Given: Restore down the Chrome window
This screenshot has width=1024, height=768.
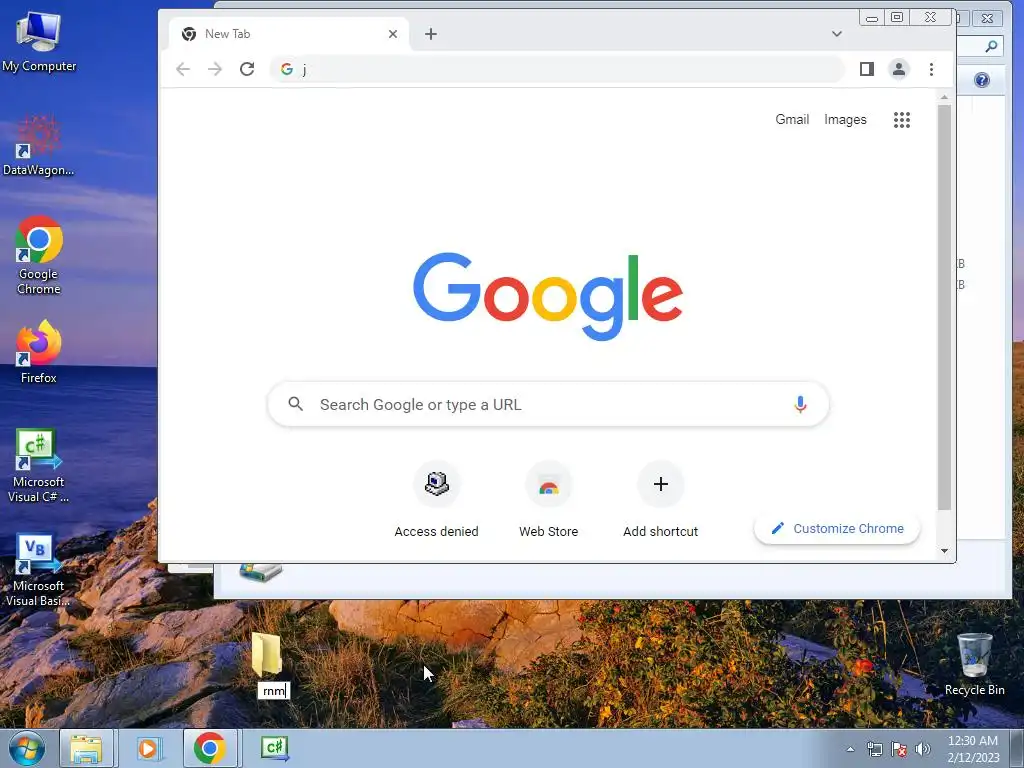Looking at the screenshot, I should pos(897,18).
